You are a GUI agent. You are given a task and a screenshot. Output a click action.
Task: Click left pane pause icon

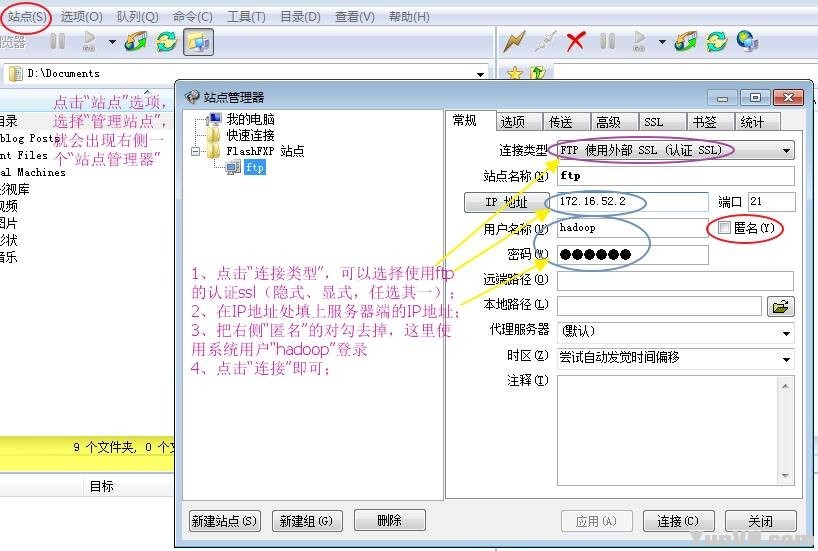[57, 41]
